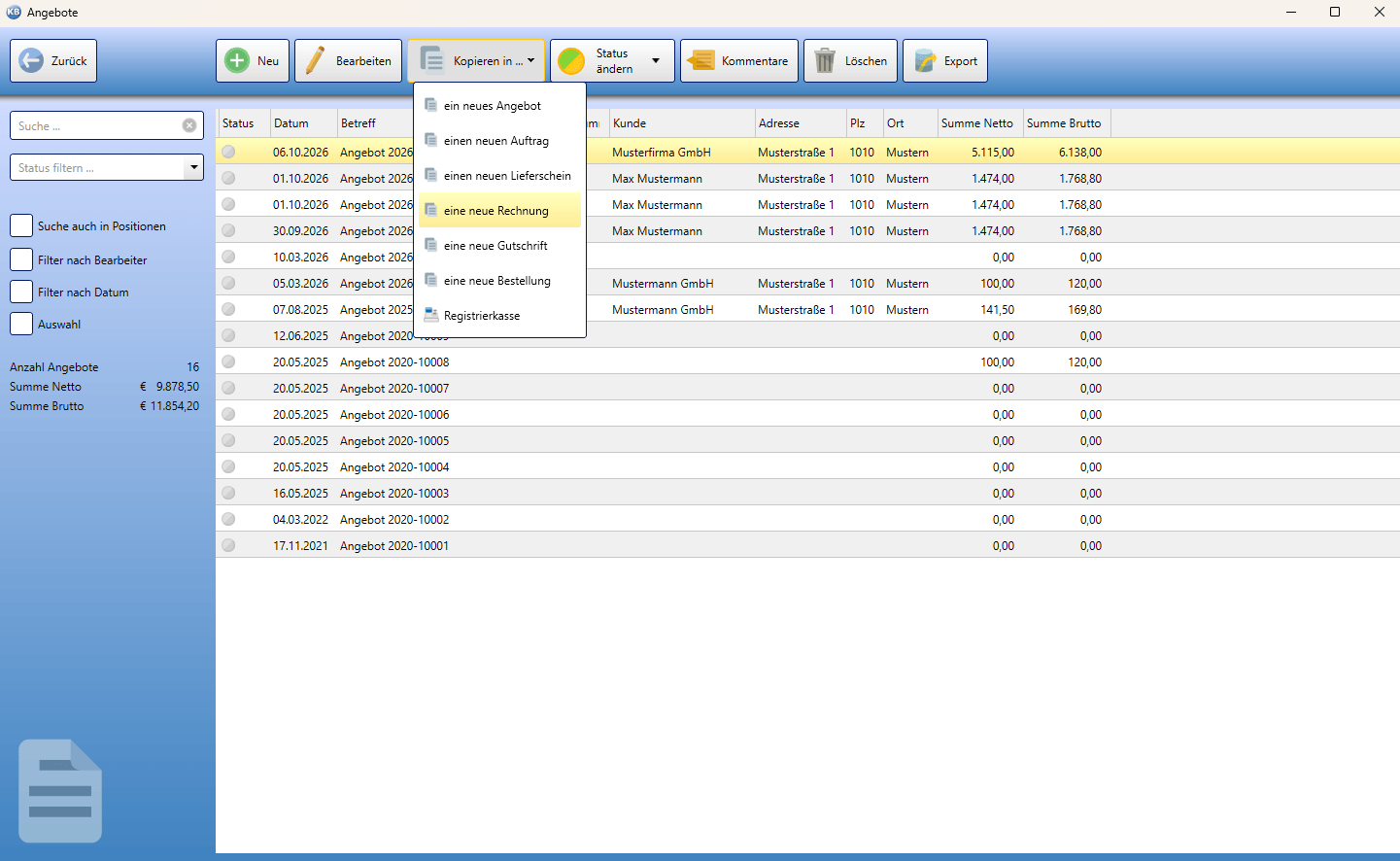This screenshot has width=1400, height=861.
Task: Click the Ort column header
Action: pyautogui.click(x=910, y=123)
